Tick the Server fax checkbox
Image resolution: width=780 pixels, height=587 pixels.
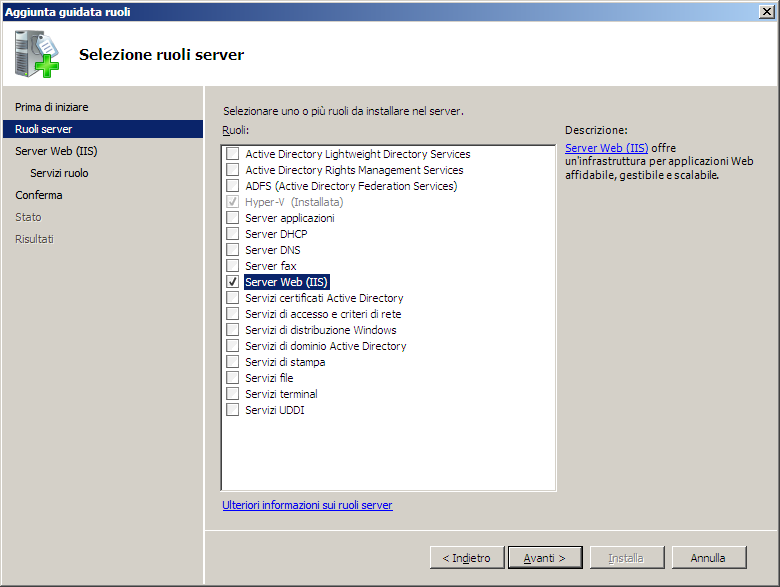pos(232,266)
